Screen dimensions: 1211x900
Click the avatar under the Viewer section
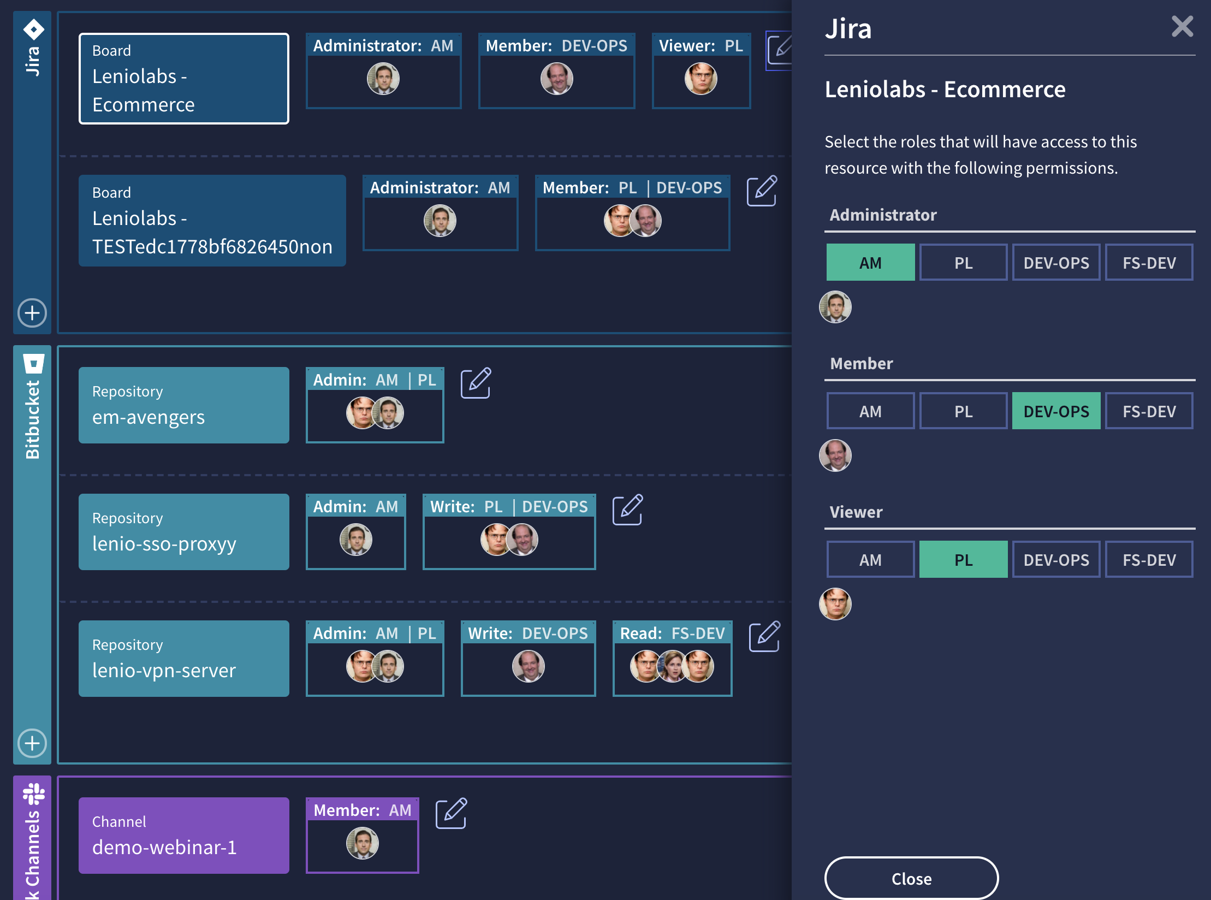835,604
